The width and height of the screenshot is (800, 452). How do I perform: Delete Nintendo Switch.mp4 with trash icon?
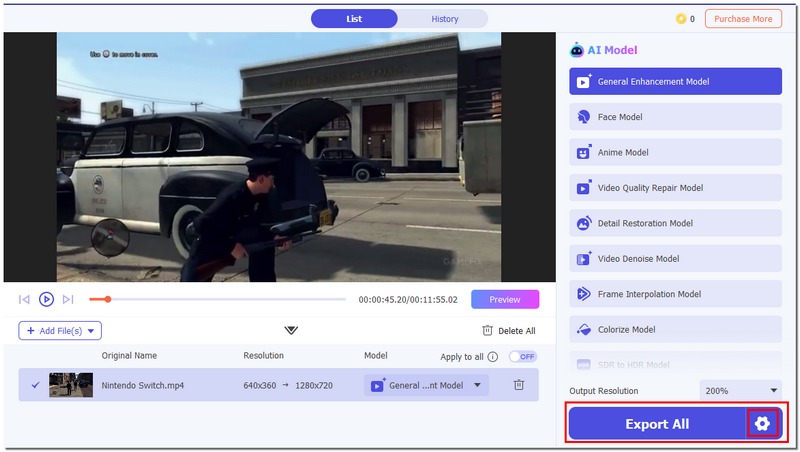click(x=519, y=385)
